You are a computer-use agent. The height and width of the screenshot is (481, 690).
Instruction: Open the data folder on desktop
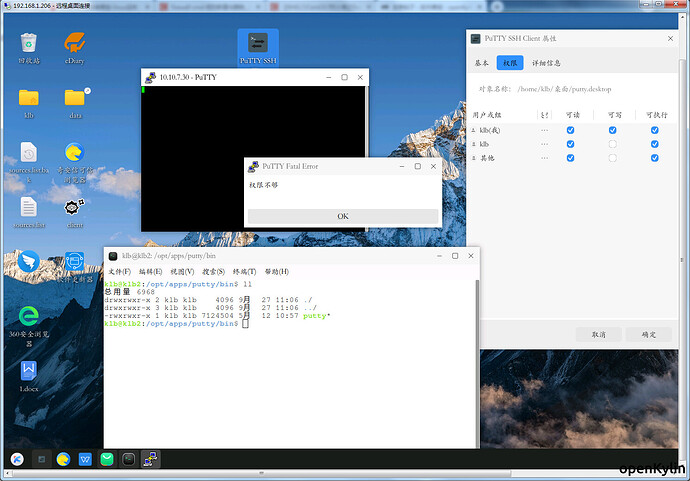[x=75, y=97]
